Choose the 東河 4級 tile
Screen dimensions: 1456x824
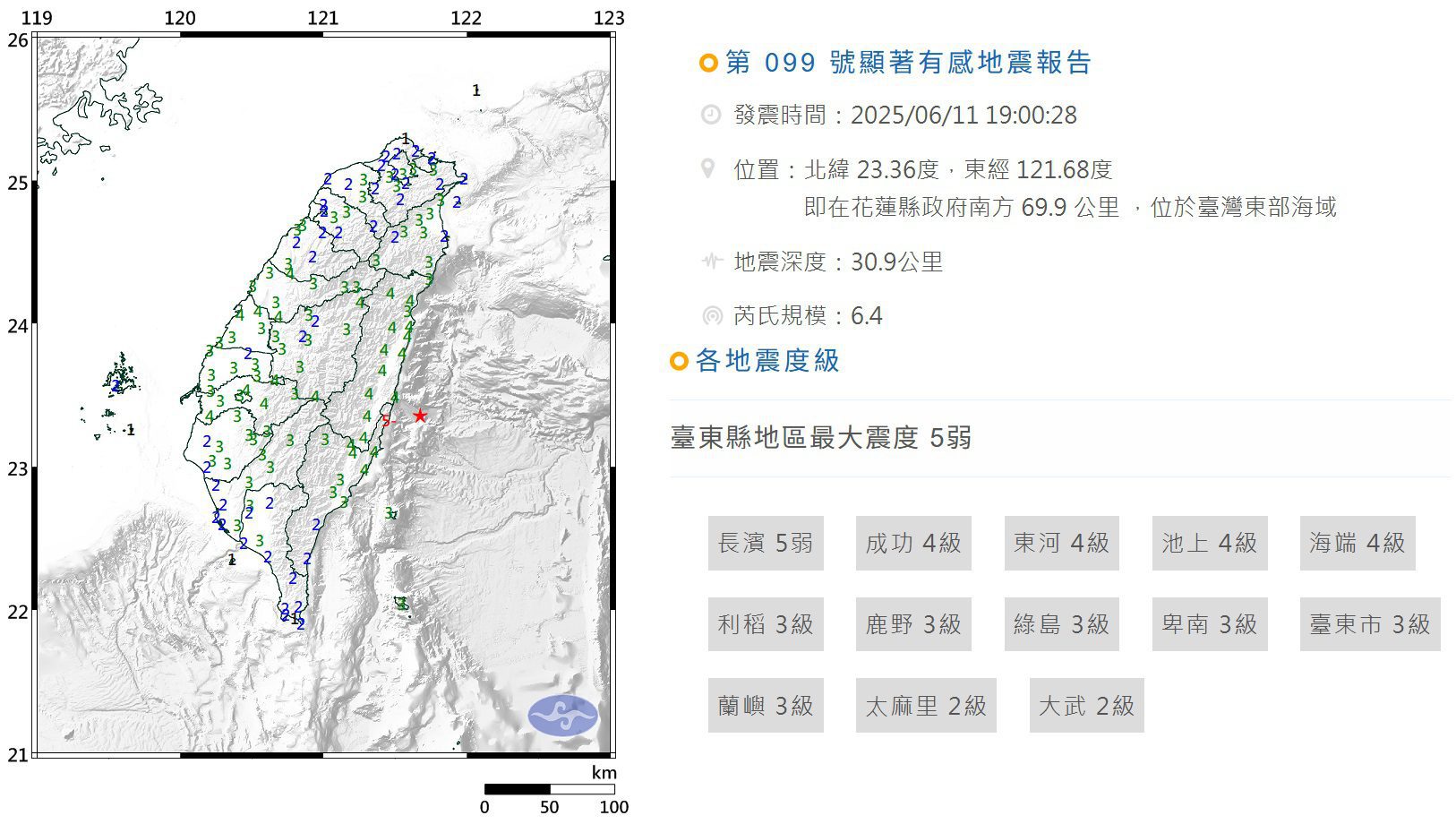1062,543
